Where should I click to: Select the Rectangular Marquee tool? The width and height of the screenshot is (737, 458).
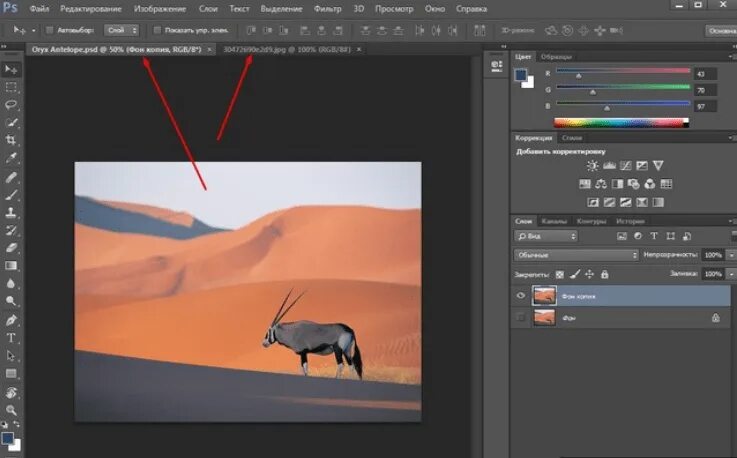(x=11, y=87)
